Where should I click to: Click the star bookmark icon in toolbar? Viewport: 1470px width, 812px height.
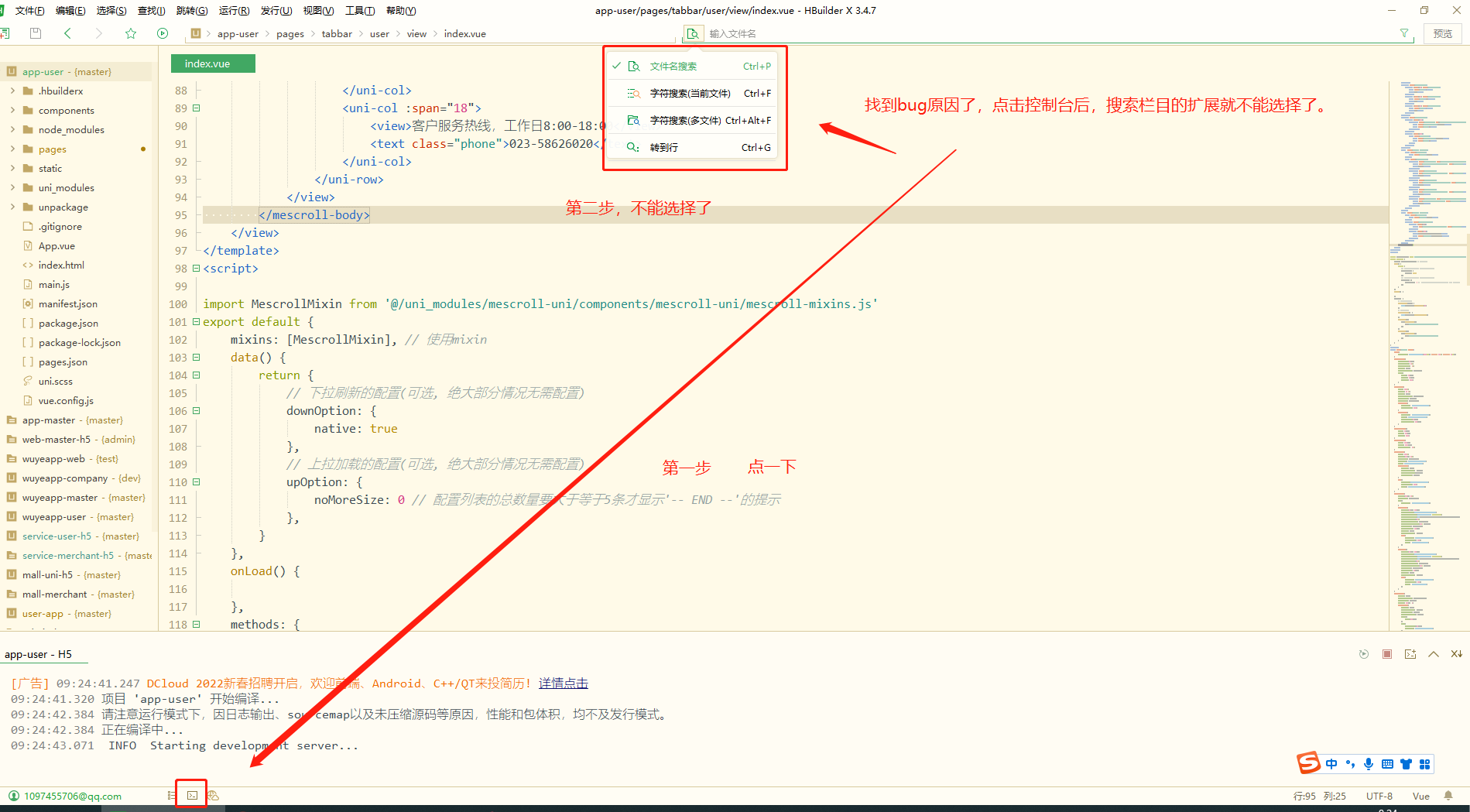(x=131, y=33)
